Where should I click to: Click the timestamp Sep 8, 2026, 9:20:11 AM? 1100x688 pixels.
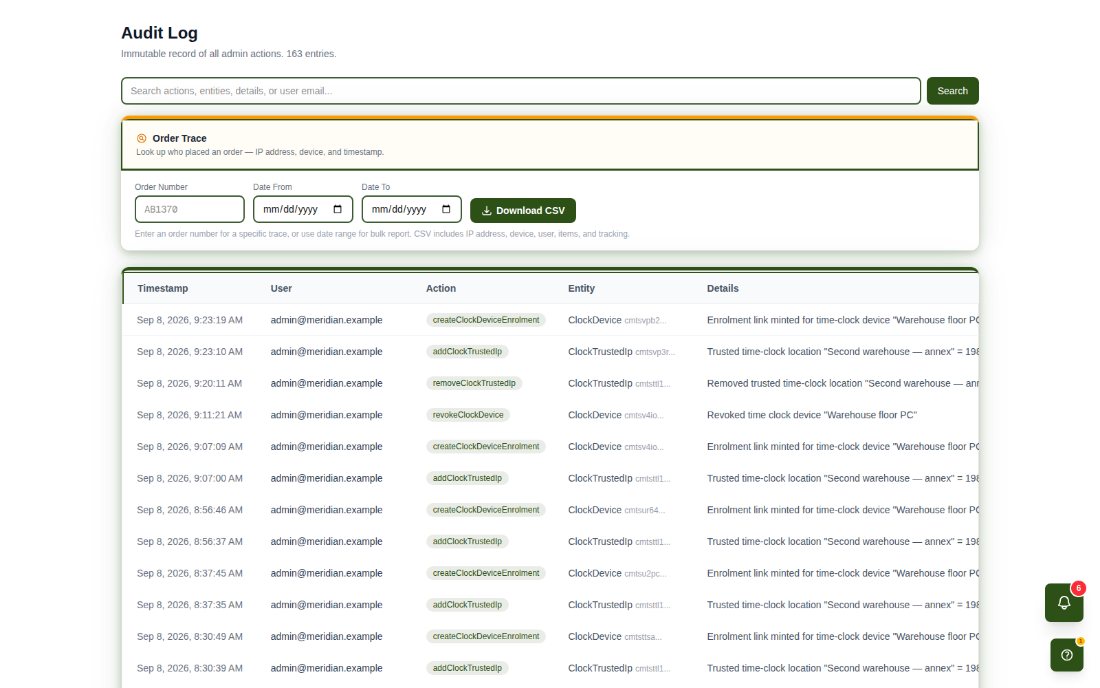(x=189, y=383)
